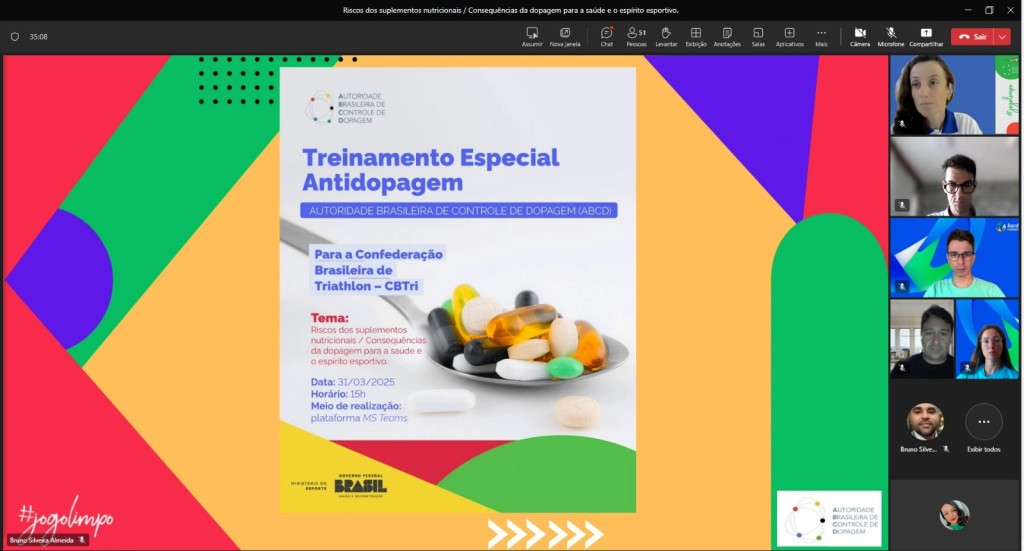Raise hand with the Levantar icon
The width and height of the screenshot is (1024, 551).
pyautogui.click(x=666, y=36)
